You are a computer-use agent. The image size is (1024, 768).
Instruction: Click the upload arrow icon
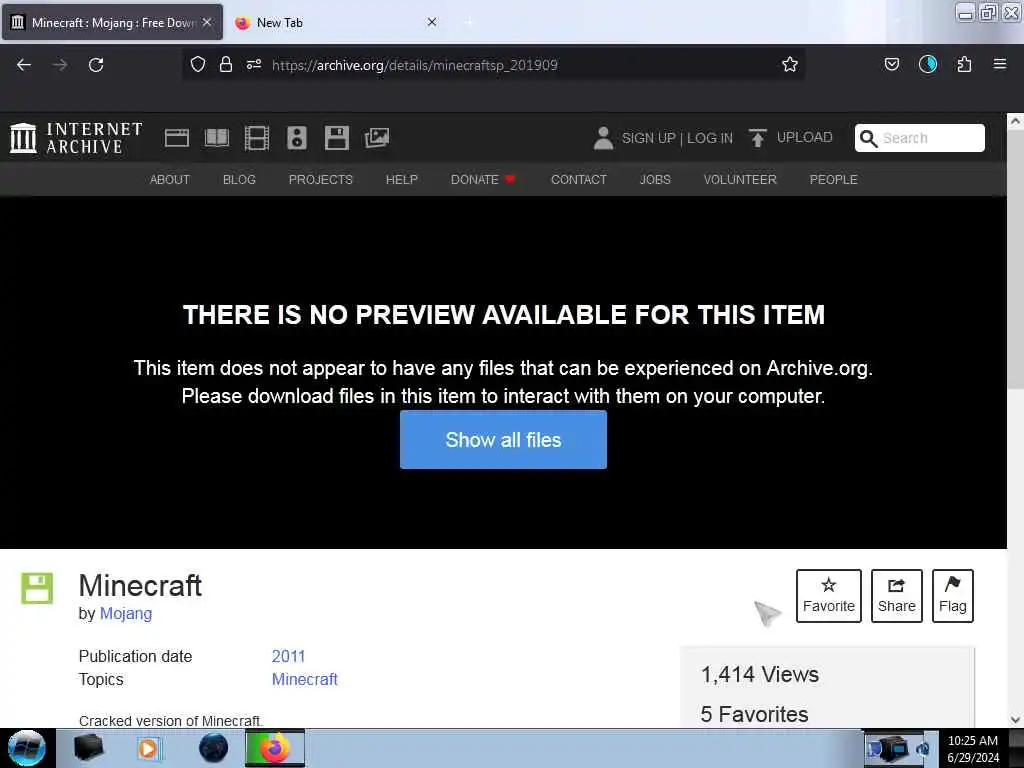(758, 138)
